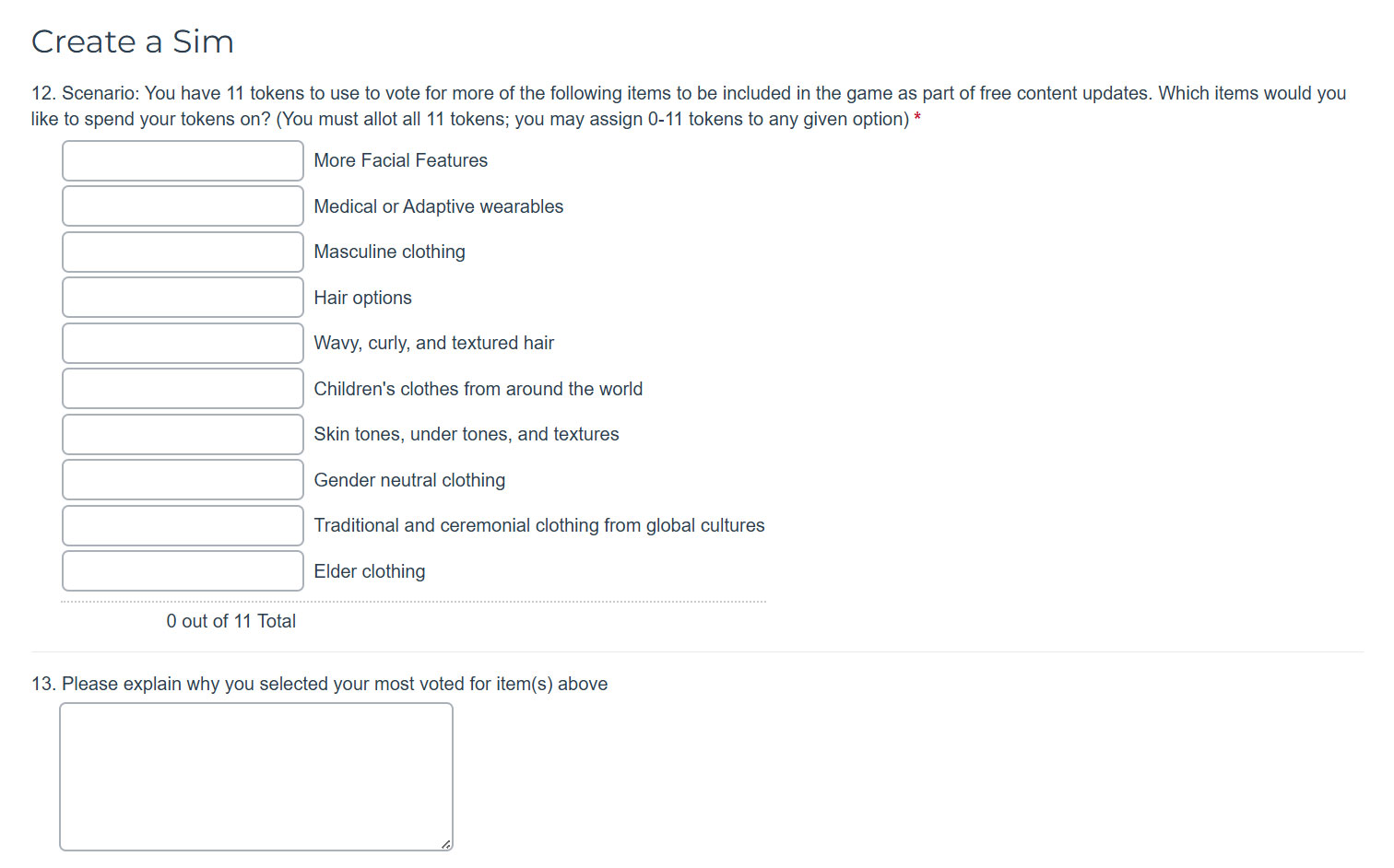1394x868 pixels.
Task: Select the Wavy, curly, and textured hair field
Action: (183, 343)
